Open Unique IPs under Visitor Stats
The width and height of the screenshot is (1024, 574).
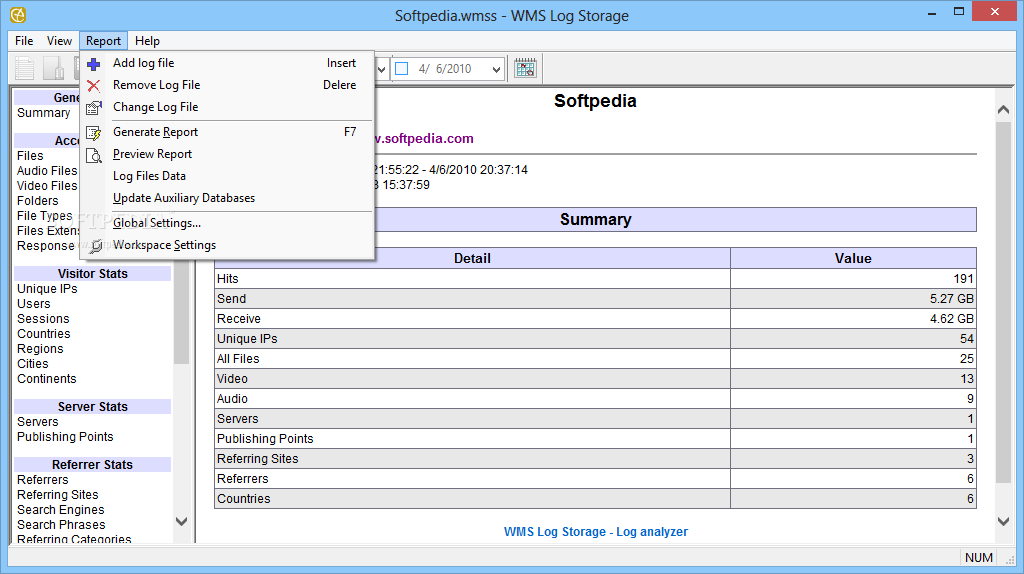click(x=47, y=289)
